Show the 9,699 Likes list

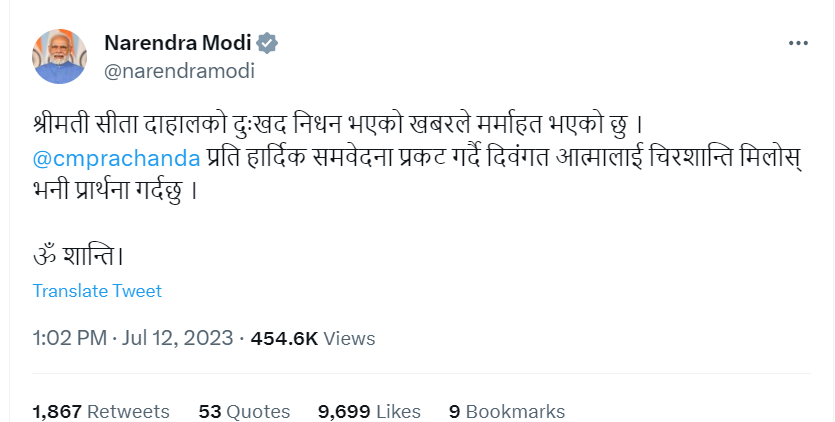point(368,411)
